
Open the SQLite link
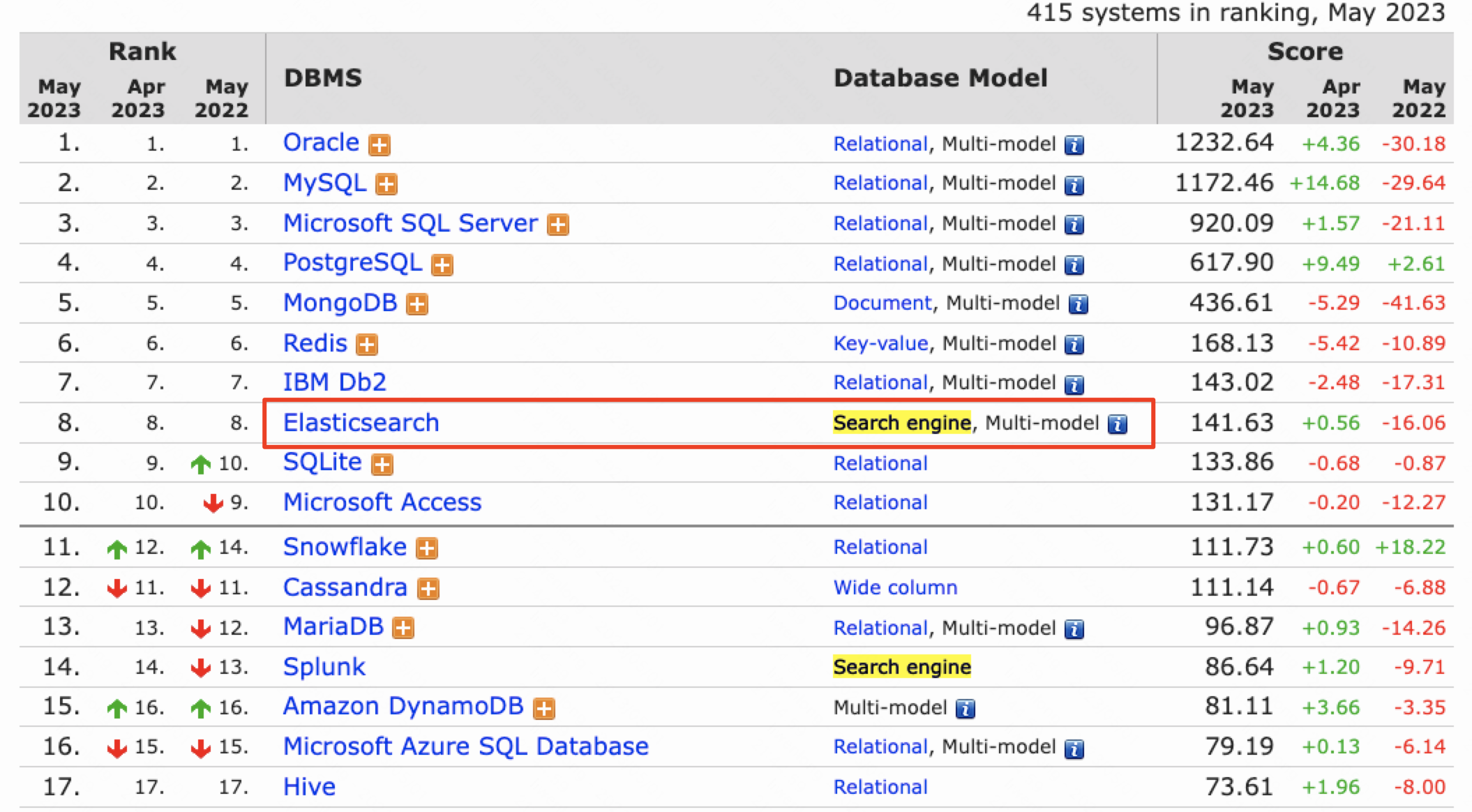322,462
